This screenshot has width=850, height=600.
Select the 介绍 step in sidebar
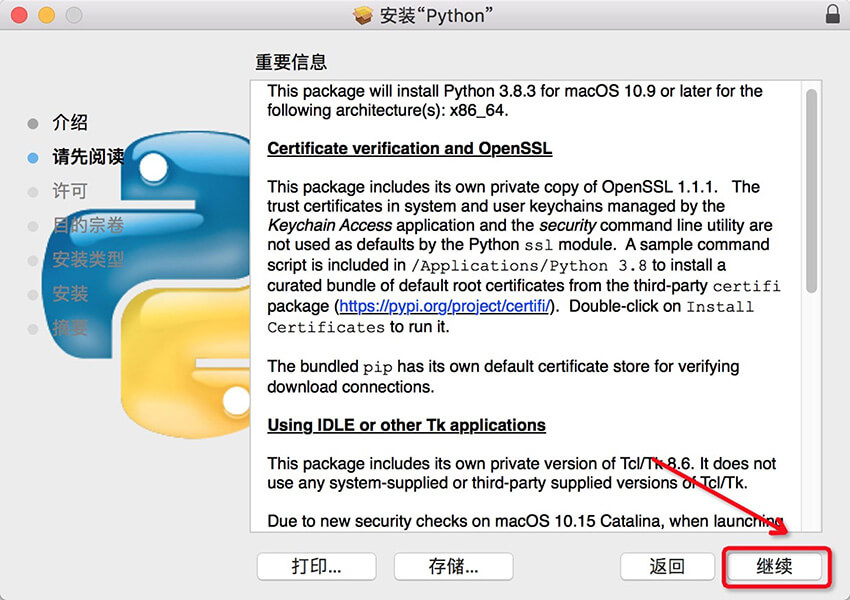tap(70, 122)
